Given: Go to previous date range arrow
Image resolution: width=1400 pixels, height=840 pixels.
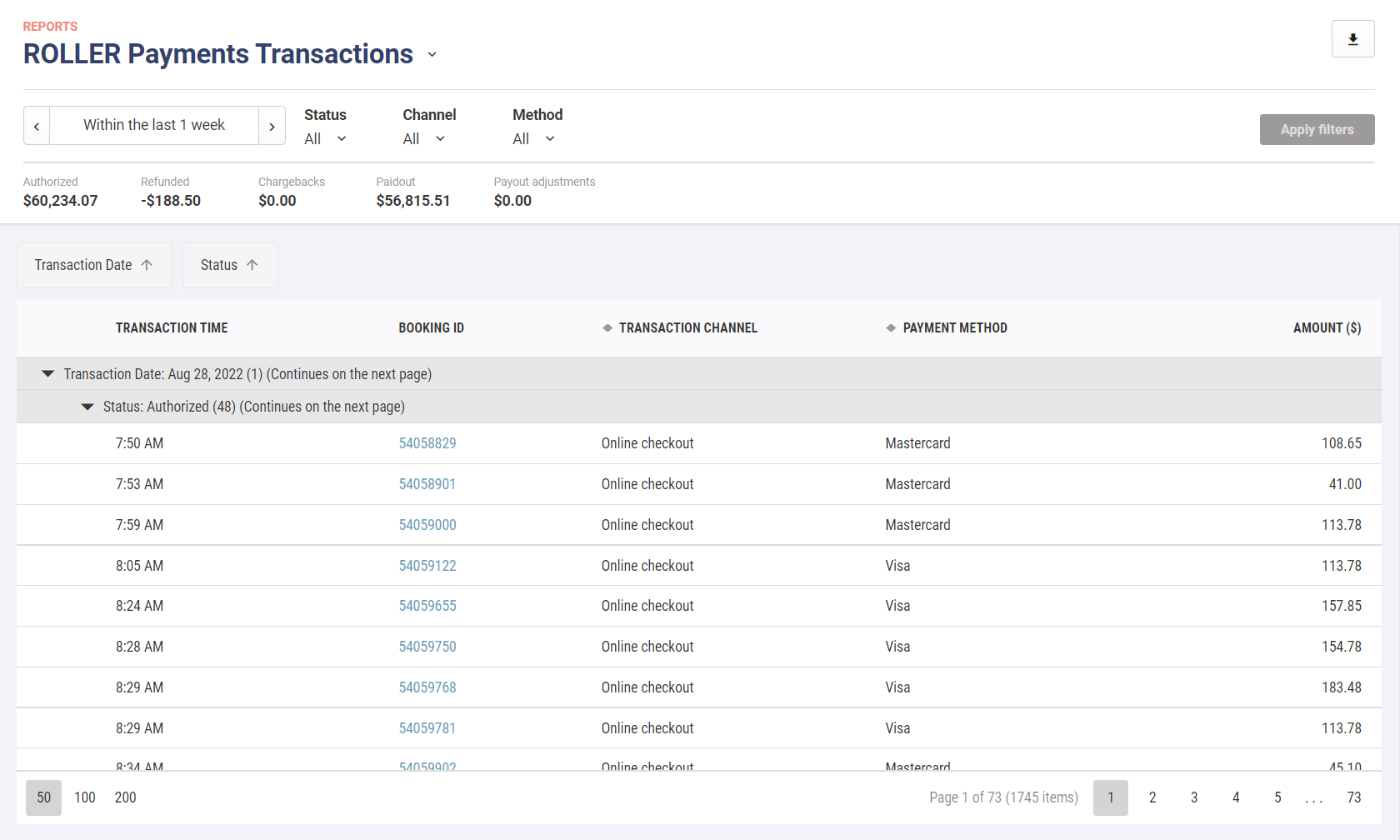Looking at the screenshot, I should 37,126.
